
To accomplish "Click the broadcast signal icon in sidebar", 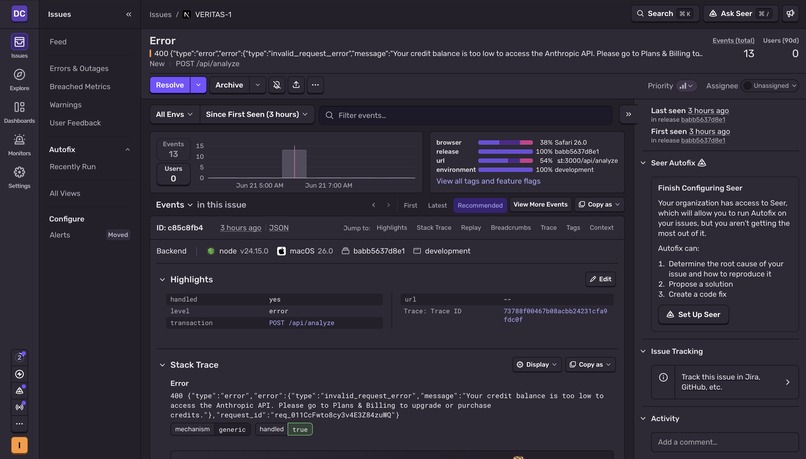I will click(19, 407).
